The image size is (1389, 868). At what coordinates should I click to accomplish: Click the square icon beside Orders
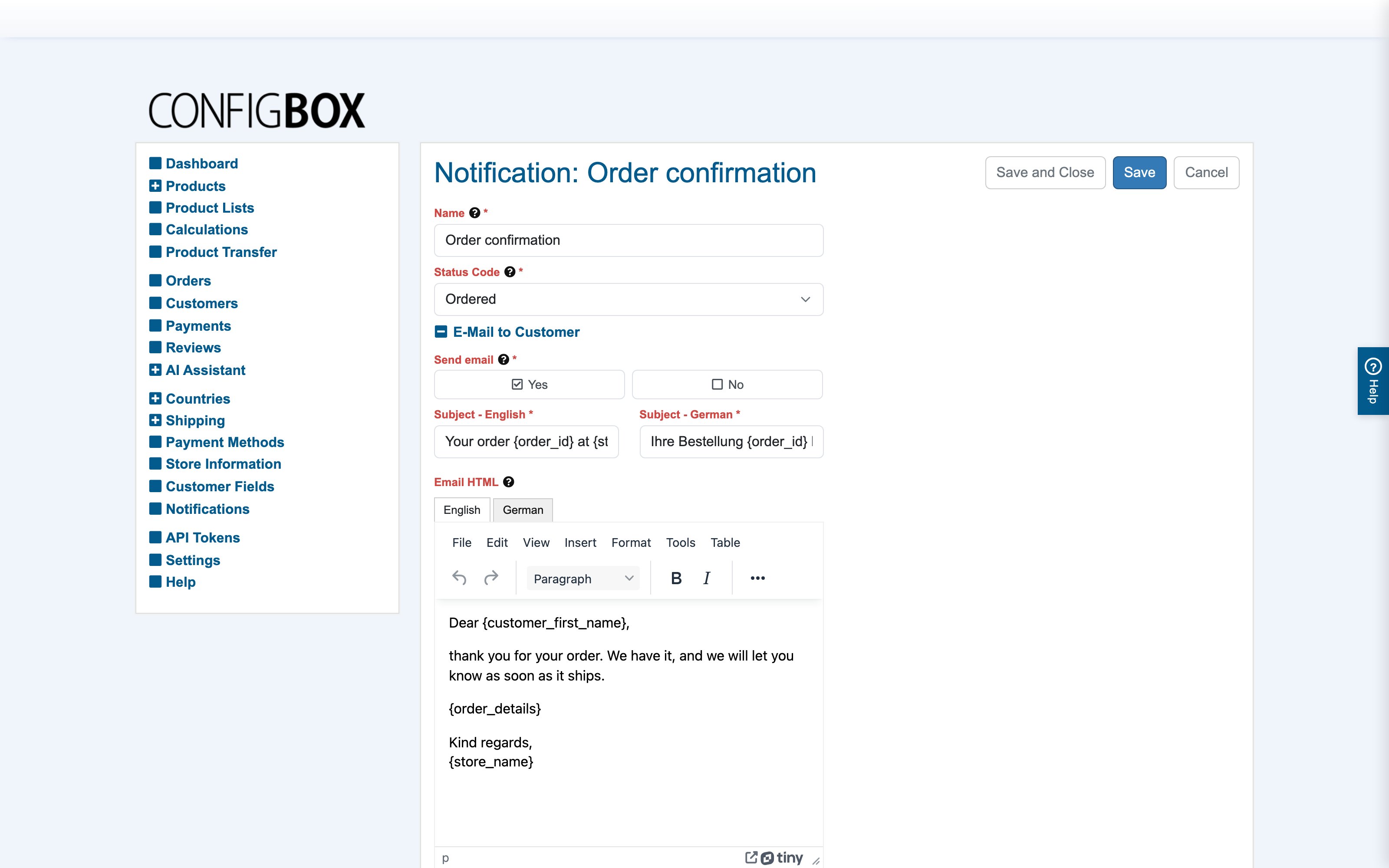[x=155, y=280]
